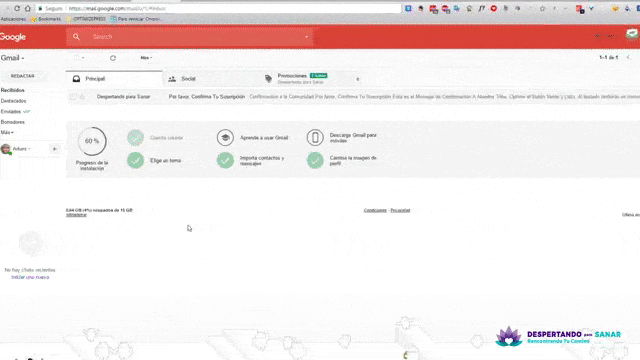
Task: Click the Promociones tab tag icon
Action: [268, 79]
